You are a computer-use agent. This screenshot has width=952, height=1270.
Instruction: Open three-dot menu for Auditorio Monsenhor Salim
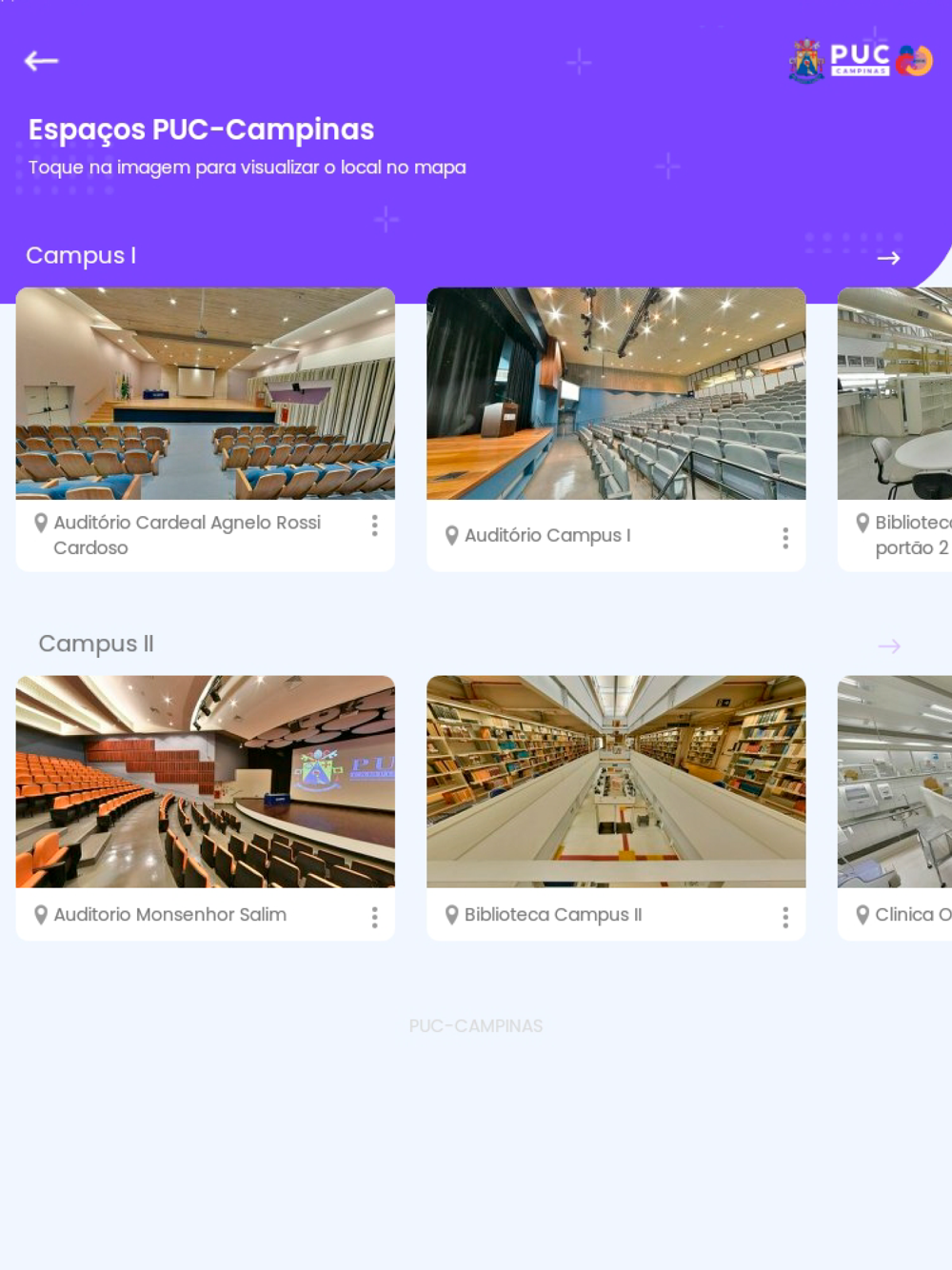click(374, 917)
